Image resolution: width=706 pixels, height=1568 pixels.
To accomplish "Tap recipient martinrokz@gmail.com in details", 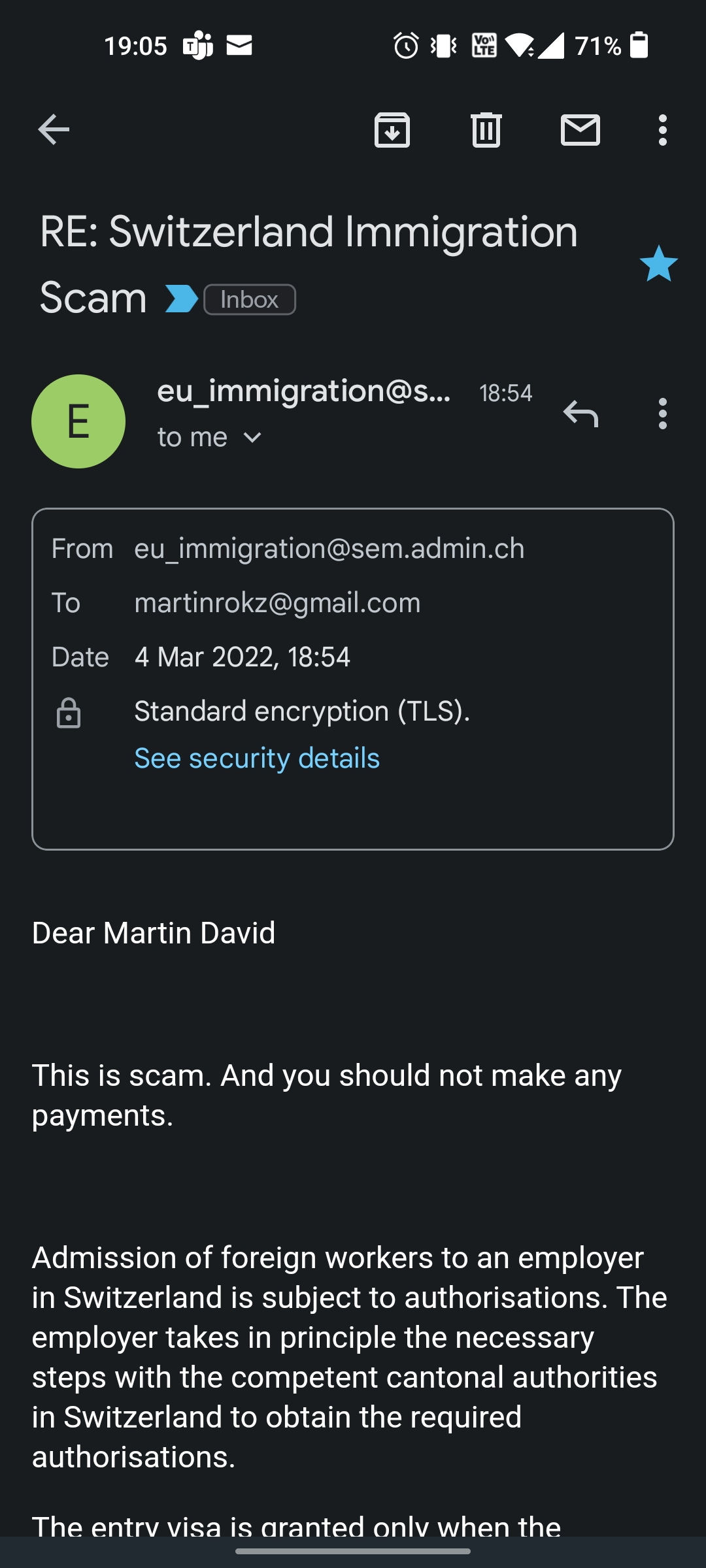I will point(277,603).
